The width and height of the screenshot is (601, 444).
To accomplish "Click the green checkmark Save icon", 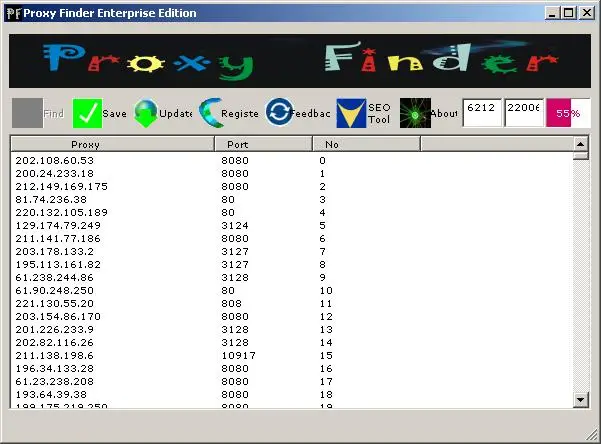I will coord(87,113).
